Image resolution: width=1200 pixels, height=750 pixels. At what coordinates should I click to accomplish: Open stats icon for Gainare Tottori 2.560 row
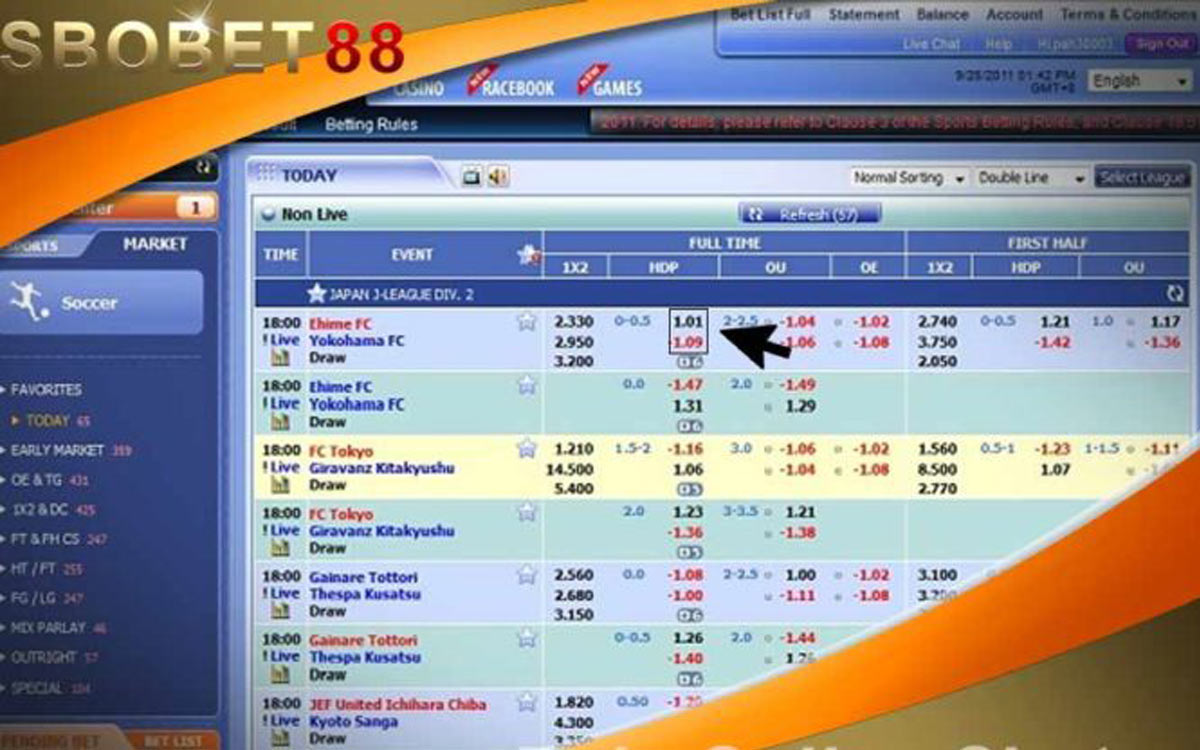pos(281,611)
